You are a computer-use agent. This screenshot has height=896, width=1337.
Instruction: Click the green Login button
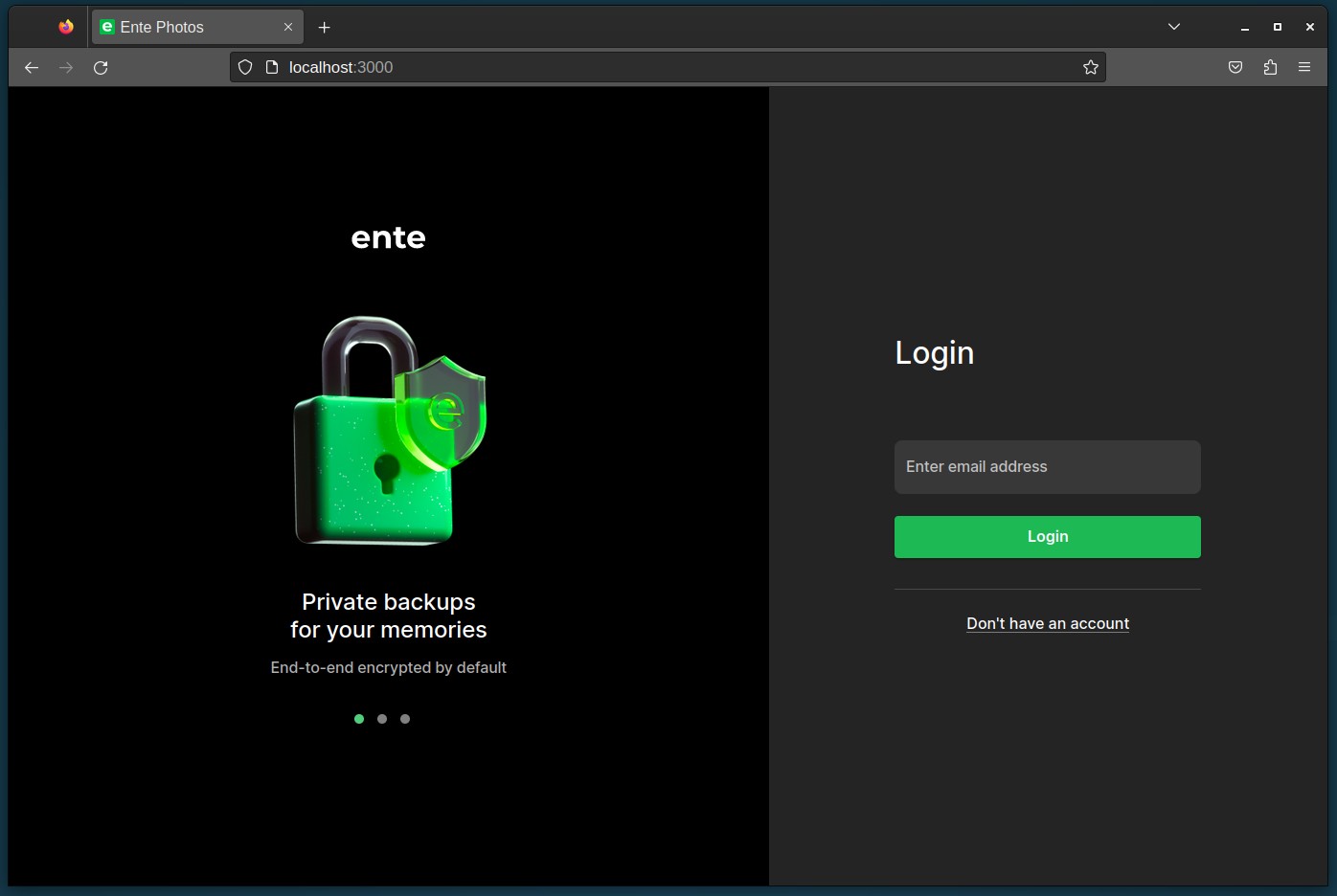(1048, 537)
